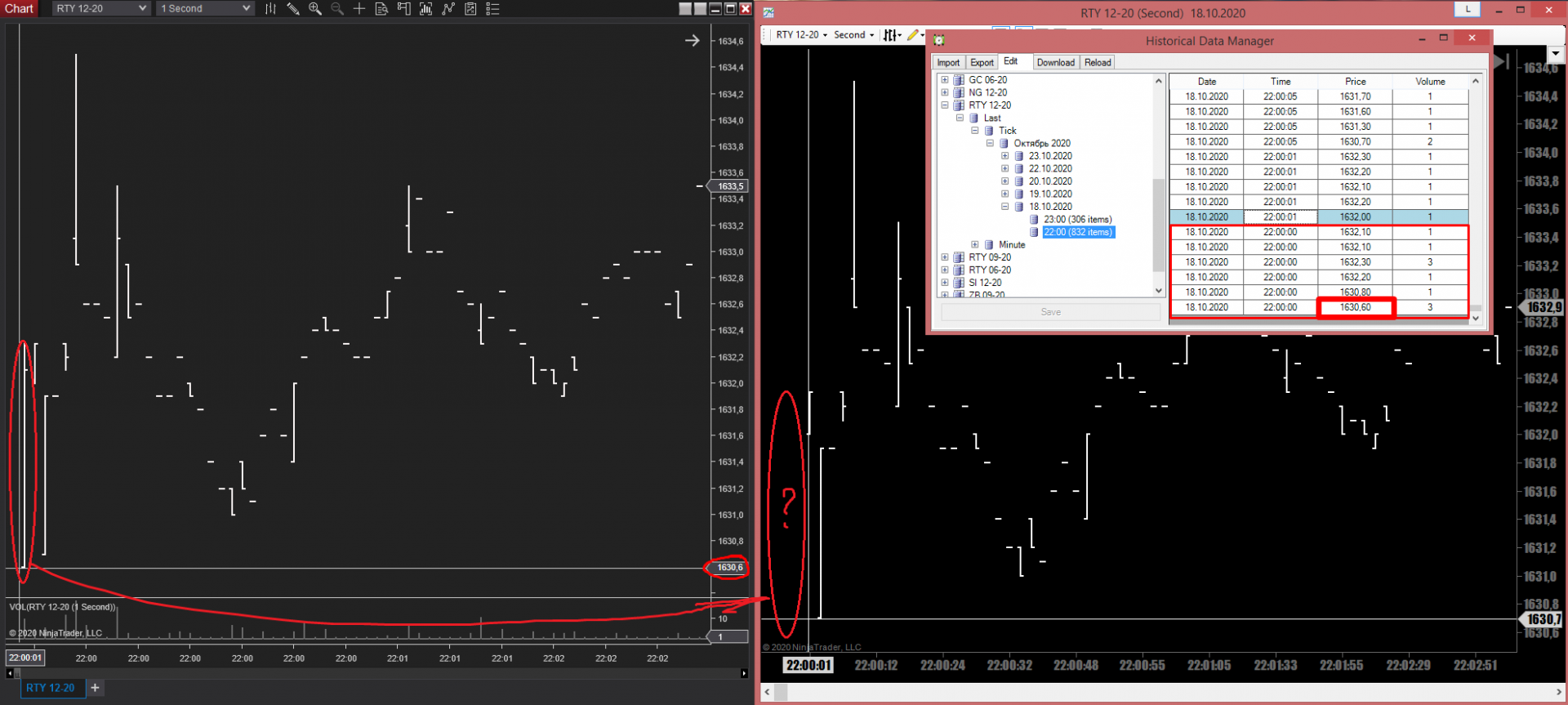Open the data box icon in Chart toolbar
The image size is (1568, 705).
click(x=381, y=9)
